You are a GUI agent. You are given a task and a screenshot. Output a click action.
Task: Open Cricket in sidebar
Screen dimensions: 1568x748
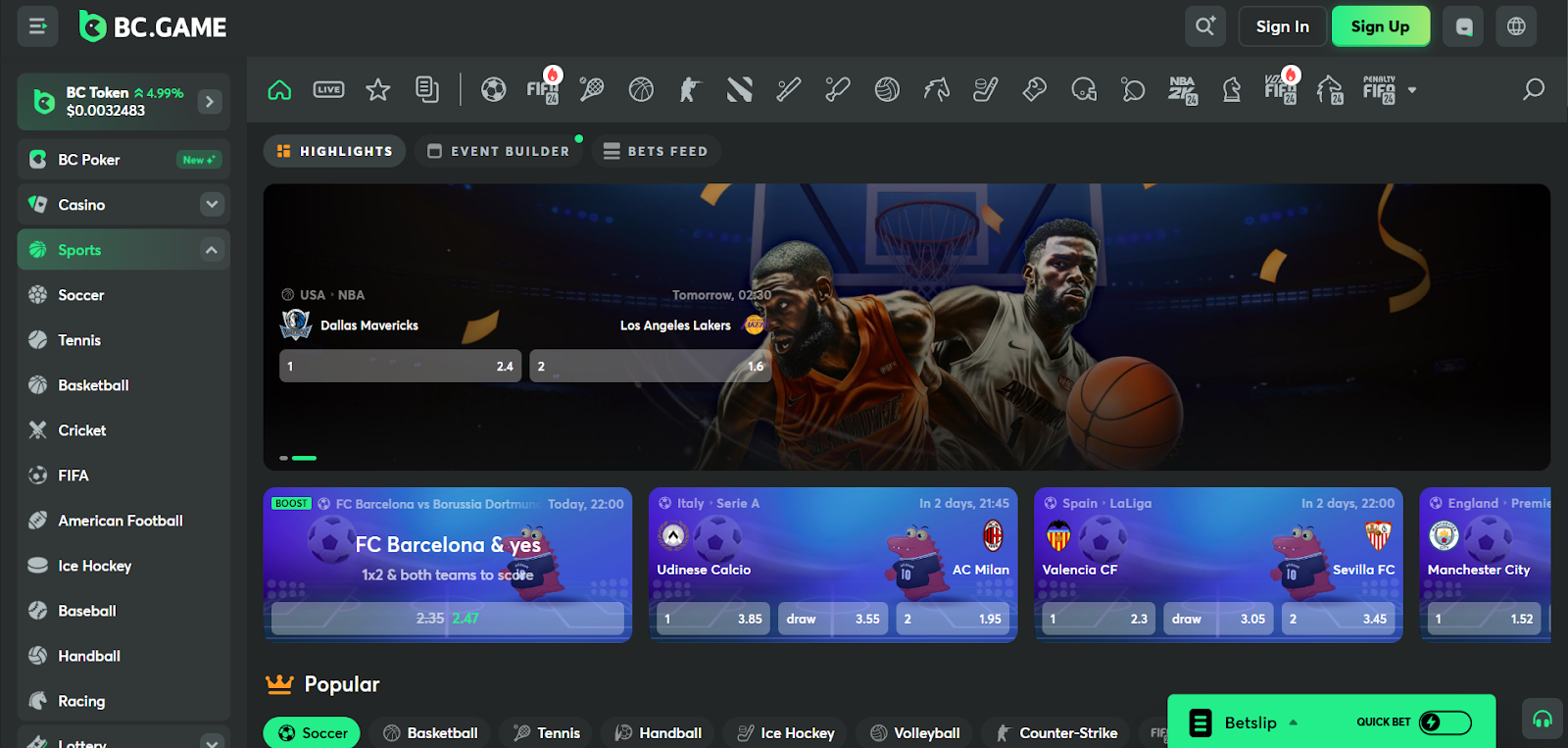pyautogui.click(x=123, y=430)
